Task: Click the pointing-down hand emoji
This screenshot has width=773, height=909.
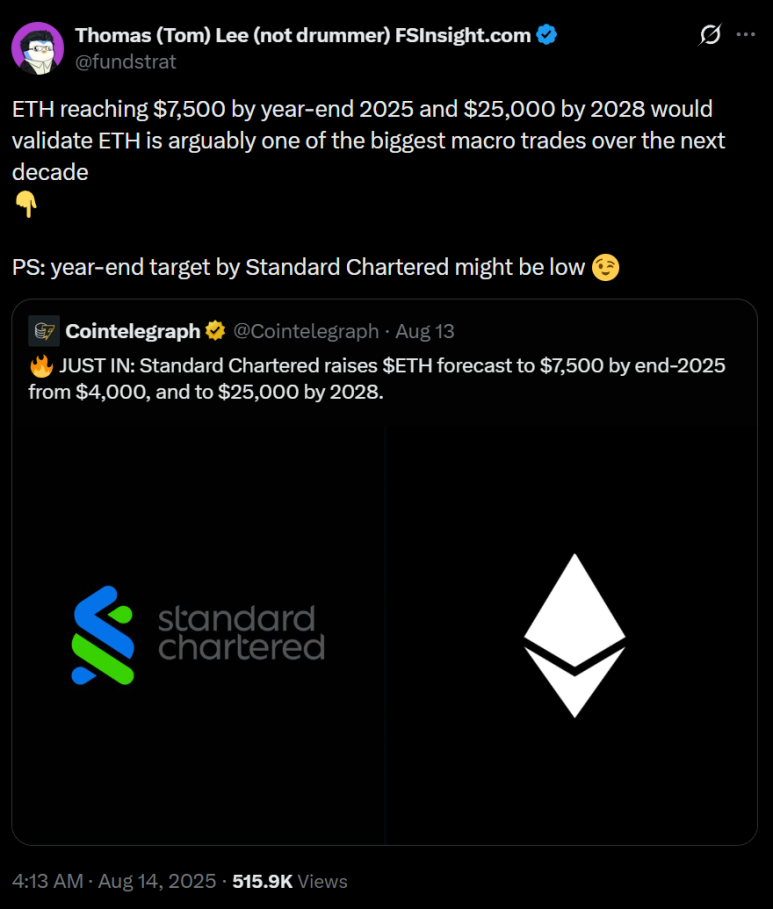Action: (x=27, y=205)
